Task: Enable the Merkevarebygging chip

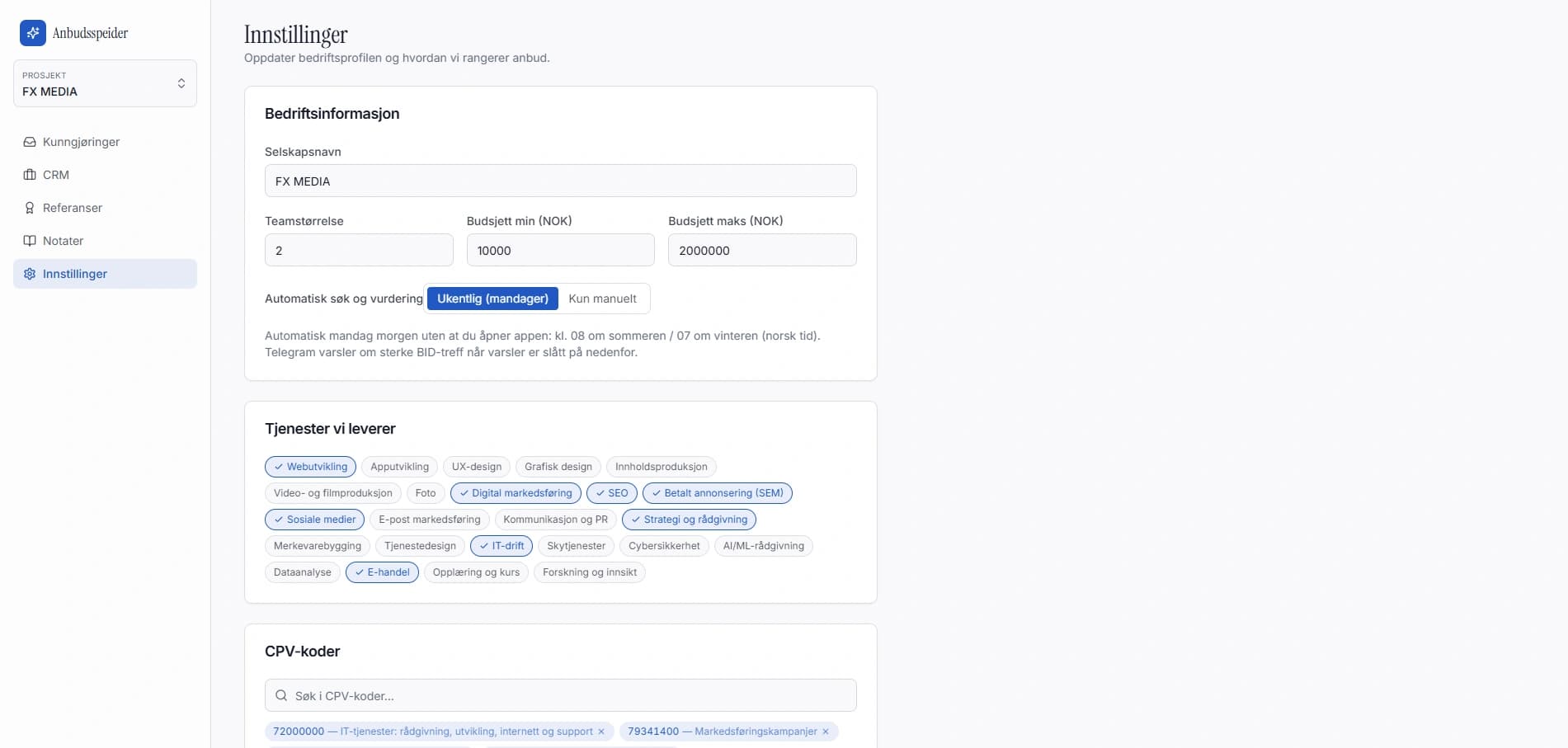Action: click(318, 546)
